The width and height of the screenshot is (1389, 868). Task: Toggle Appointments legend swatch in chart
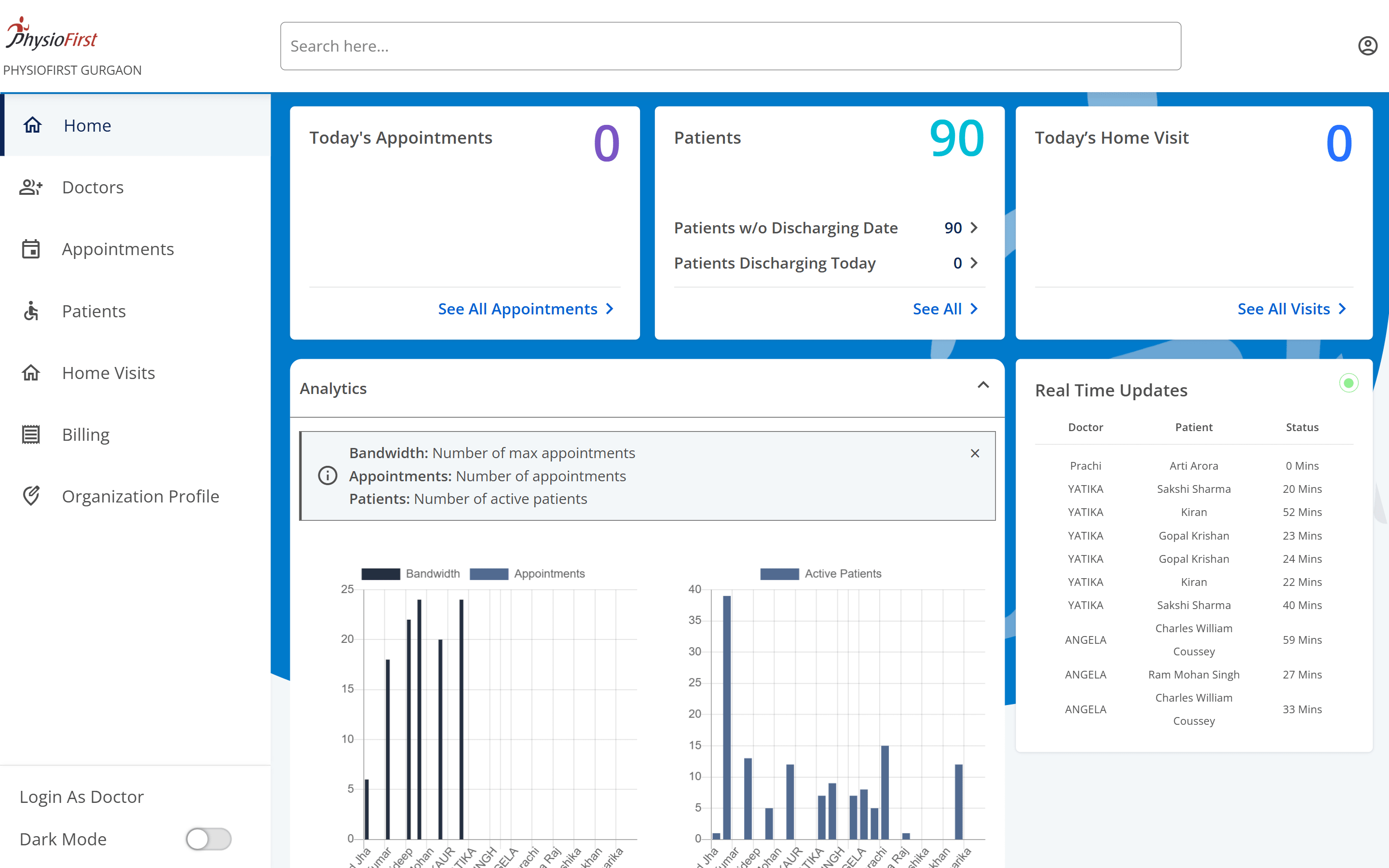pos(489,573)
